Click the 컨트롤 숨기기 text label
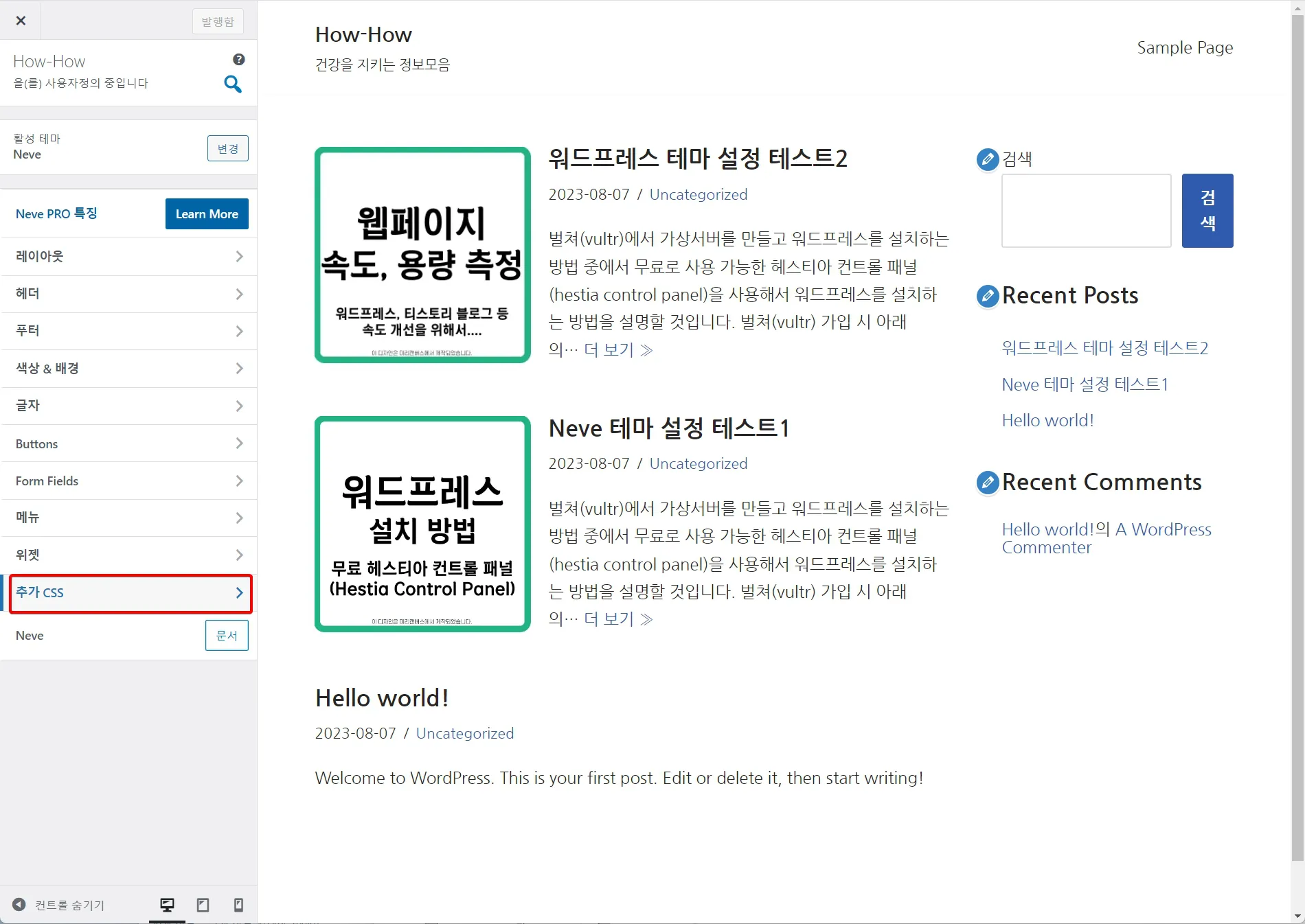This screenshot has height=924, width=1305. point(69,905)
